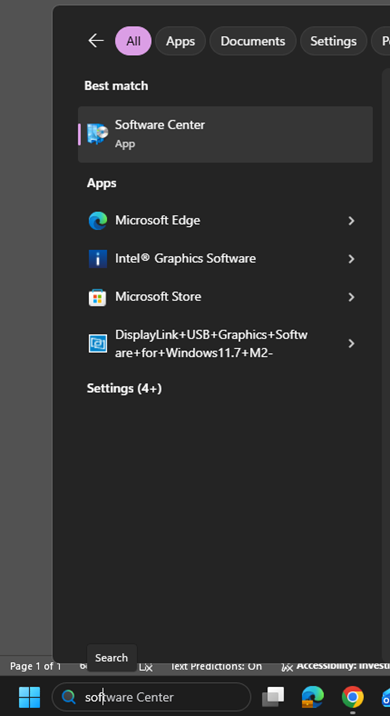Open the Windows Start button

(30, 697)
